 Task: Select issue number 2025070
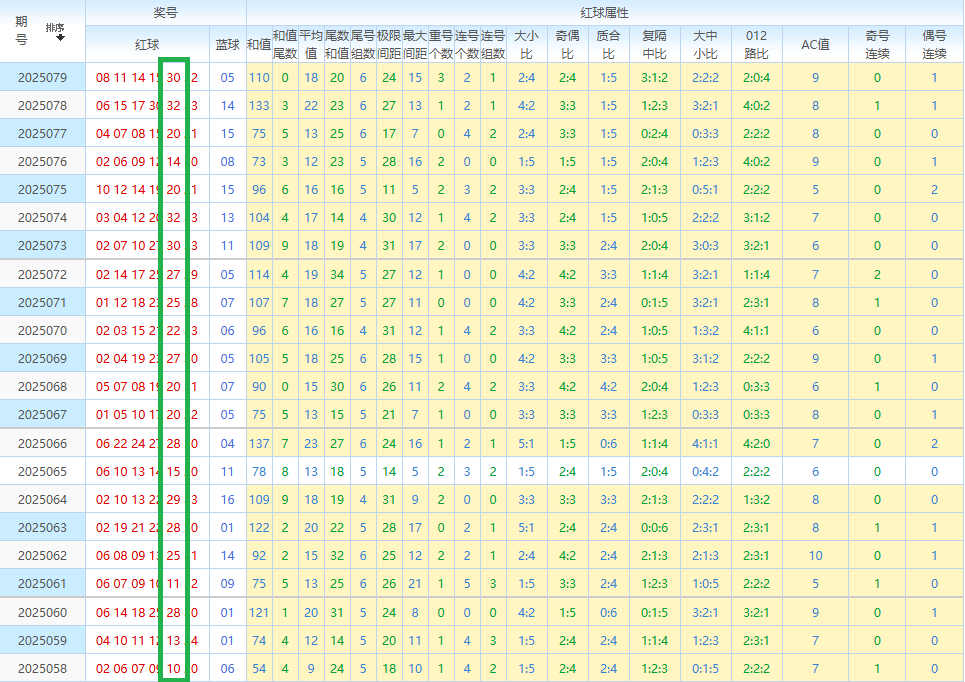pos(42,331)
